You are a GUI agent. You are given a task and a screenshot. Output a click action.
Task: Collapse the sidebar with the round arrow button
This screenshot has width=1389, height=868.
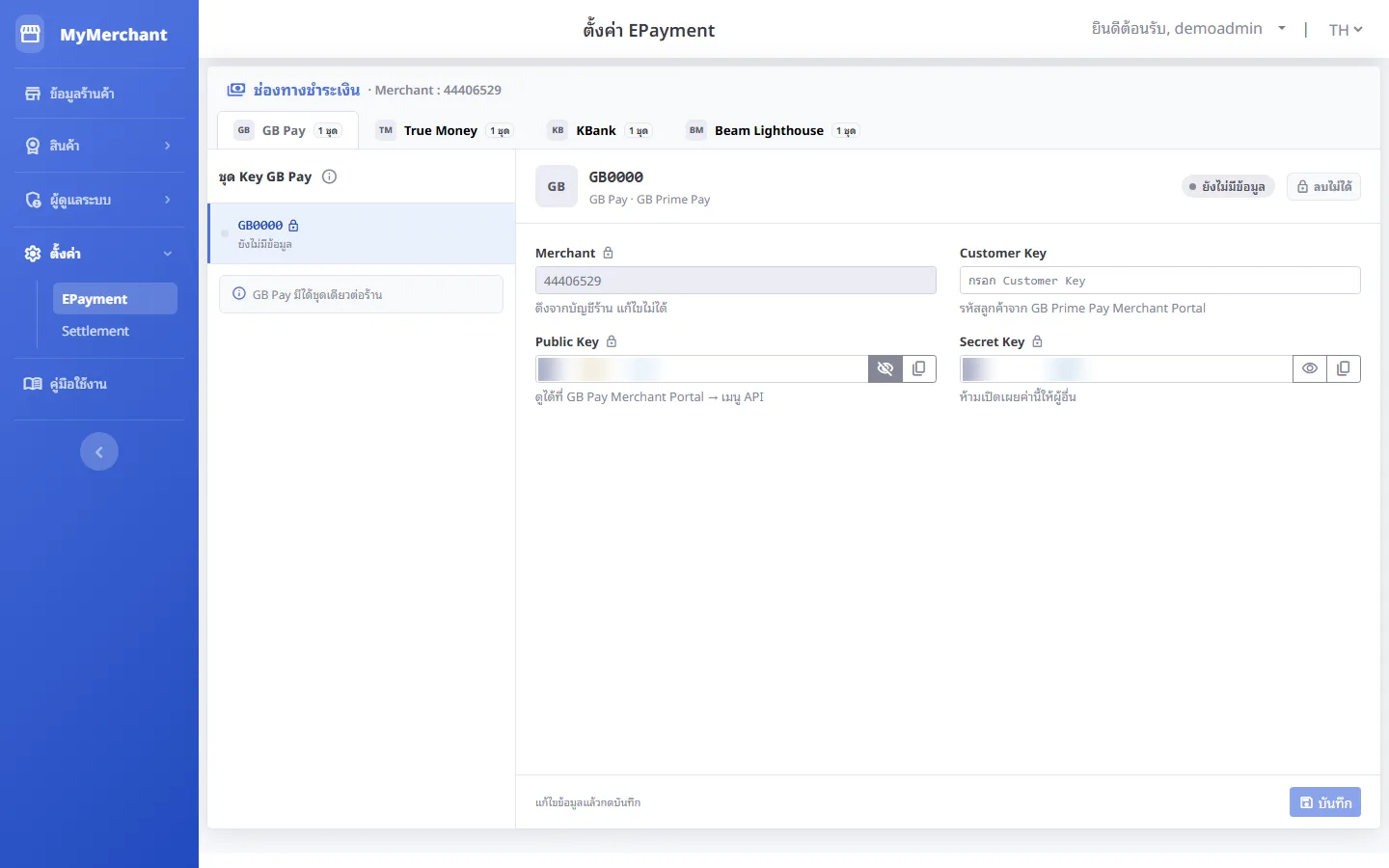(x=99, y=451)
